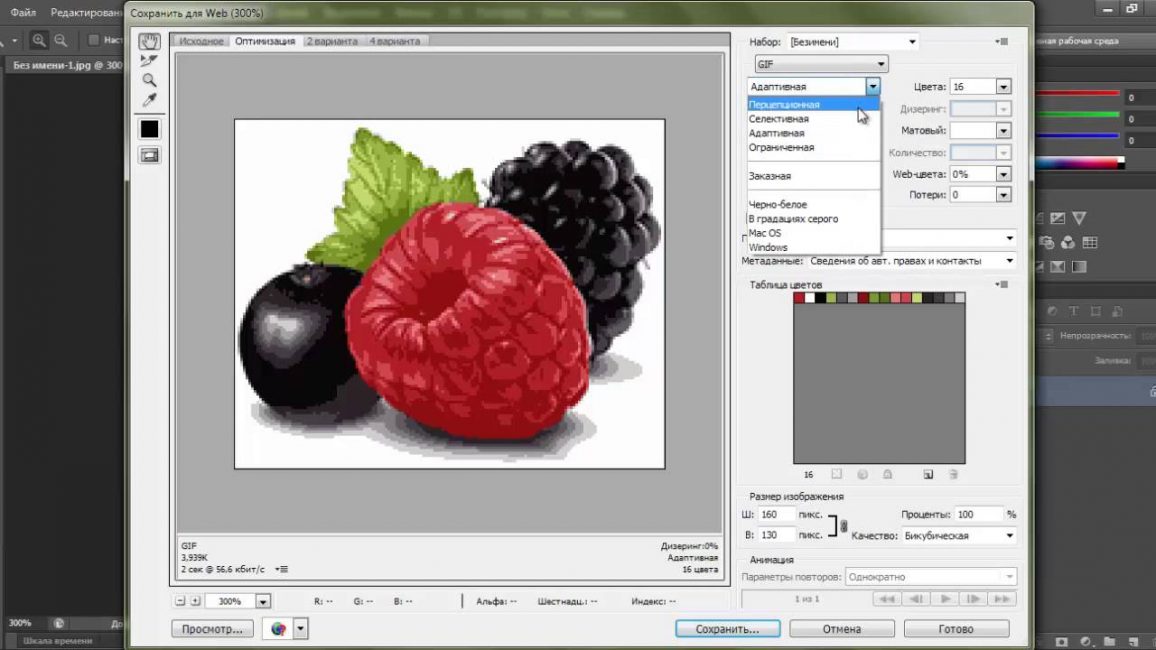Open the Цвета count dropdown

coord(1003,86)
